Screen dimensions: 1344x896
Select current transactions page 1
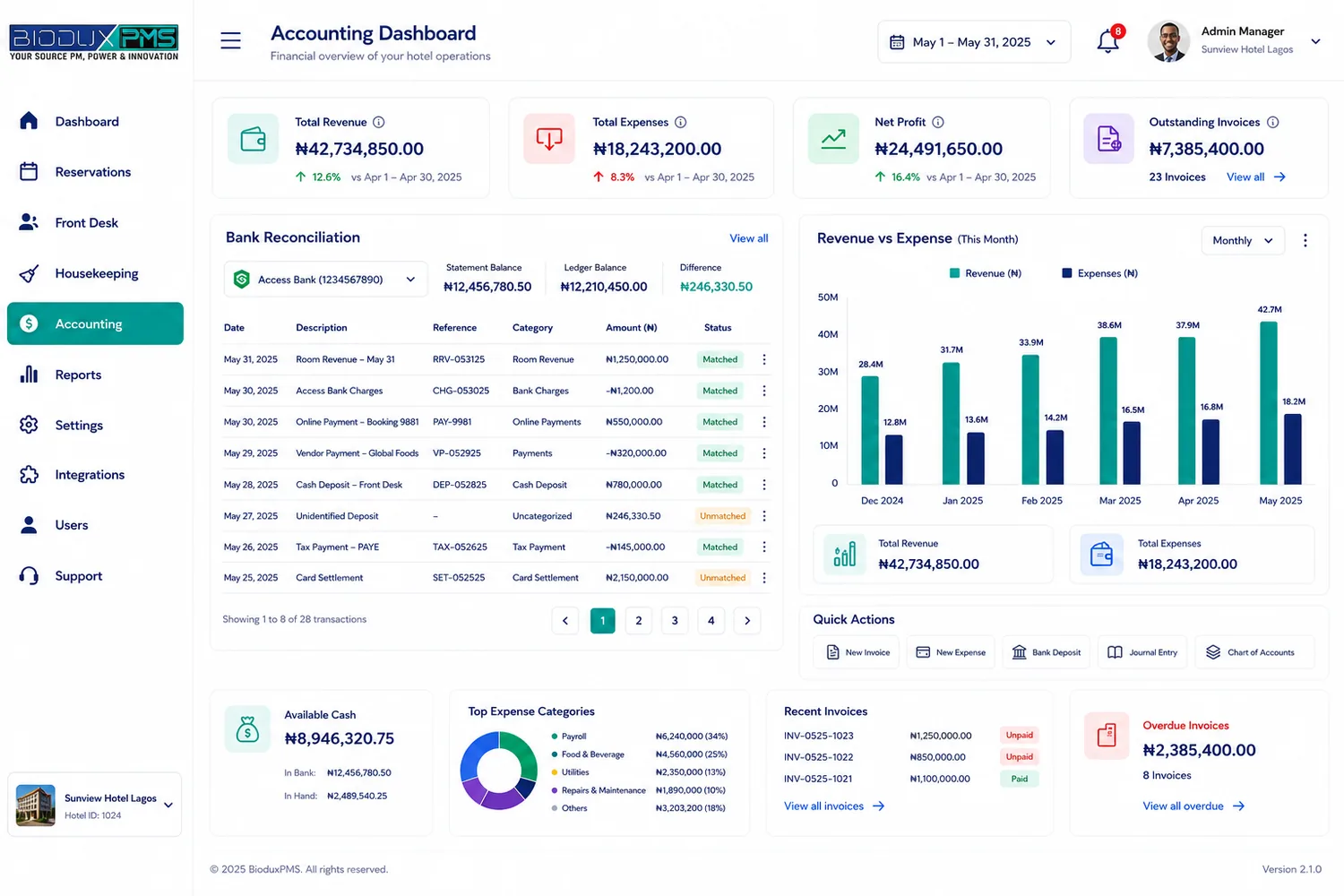[x=603, y=620]
